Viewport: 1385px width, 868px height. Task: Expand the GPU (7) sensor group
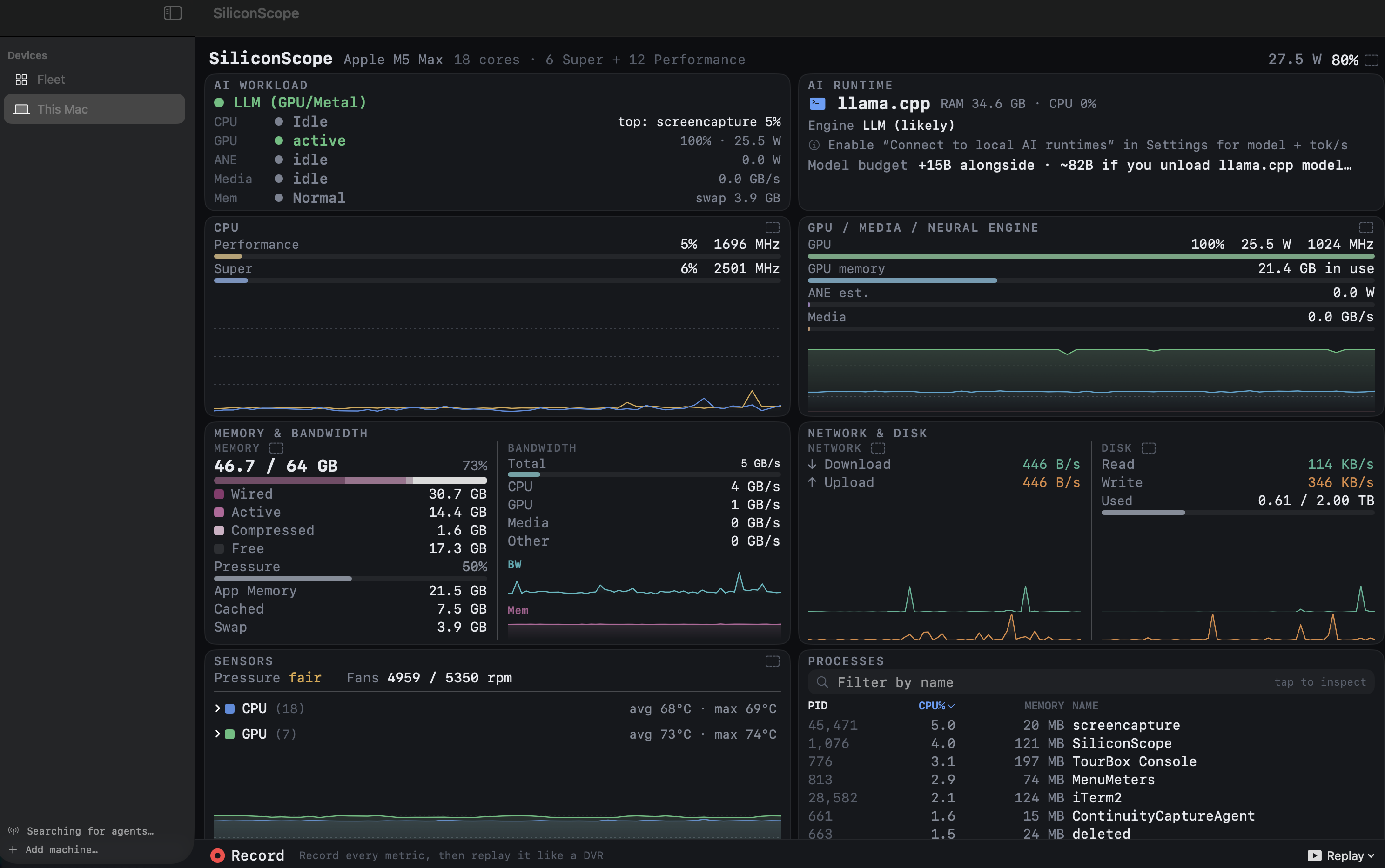218,734
